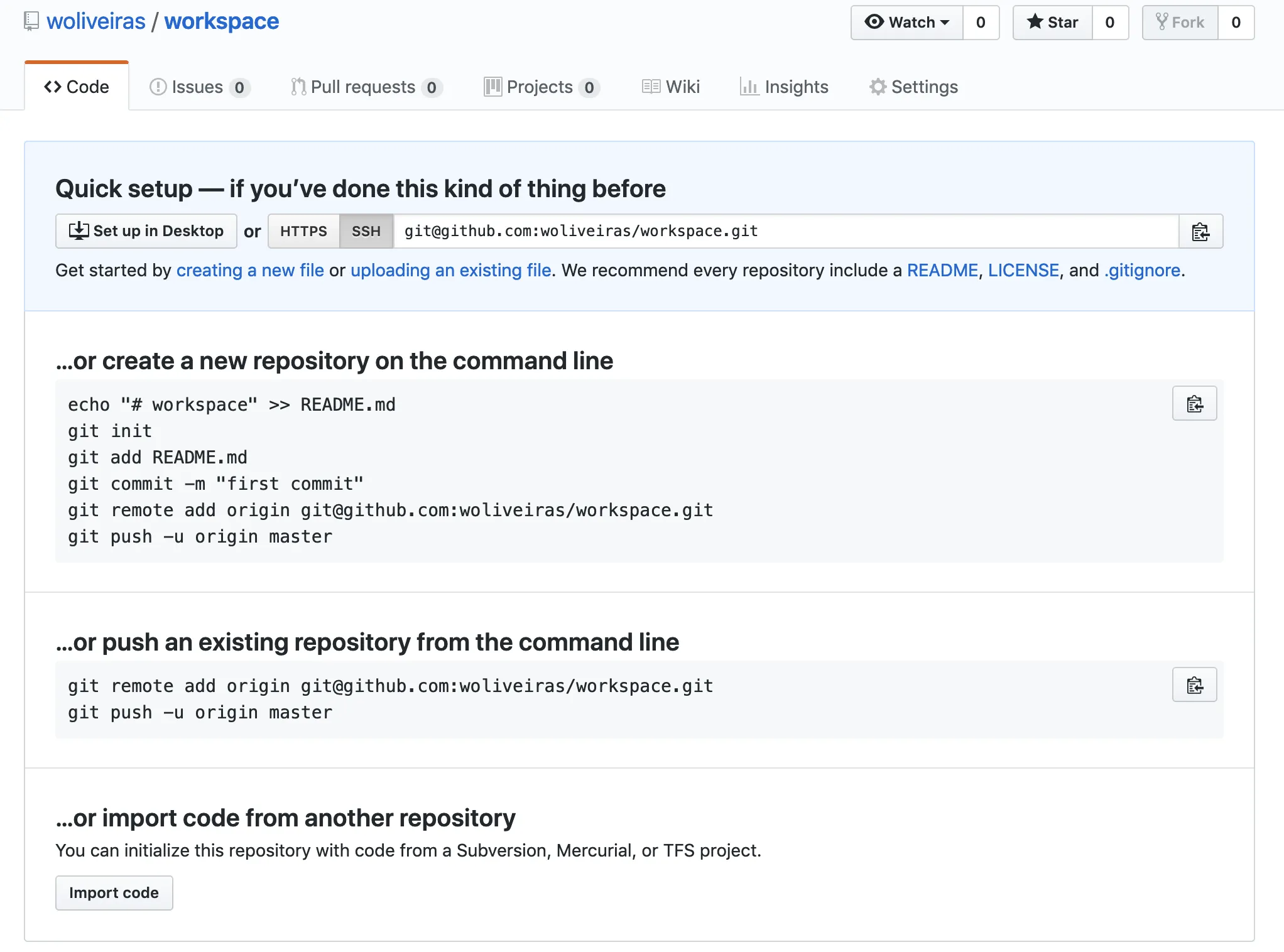This screenshot has width=1284, height=952.
Task: Click the Settings tab icon
Action: pos(876,86)
